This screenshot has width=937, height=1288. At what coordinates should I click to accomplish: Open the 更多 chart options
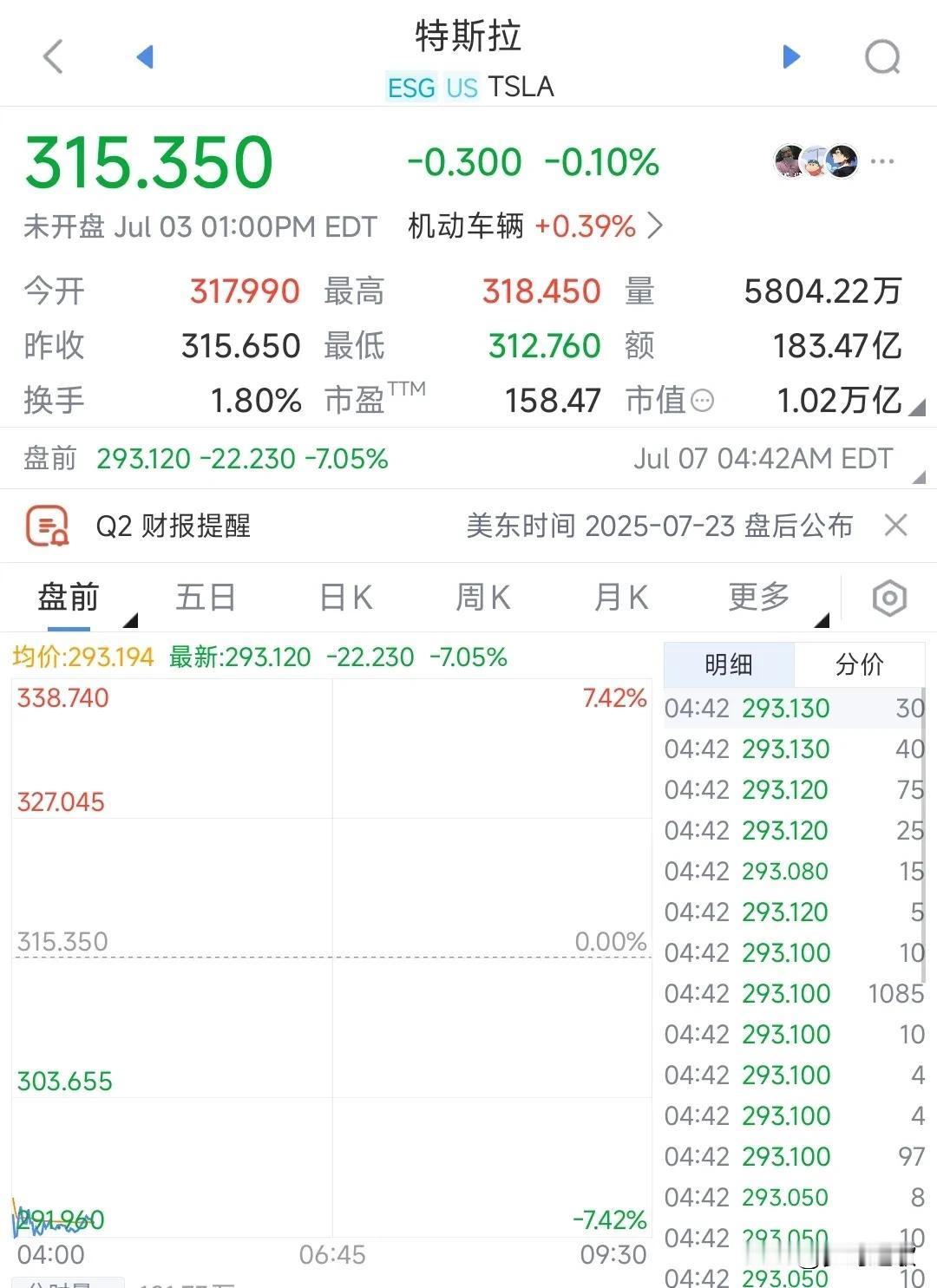(759, 598)
